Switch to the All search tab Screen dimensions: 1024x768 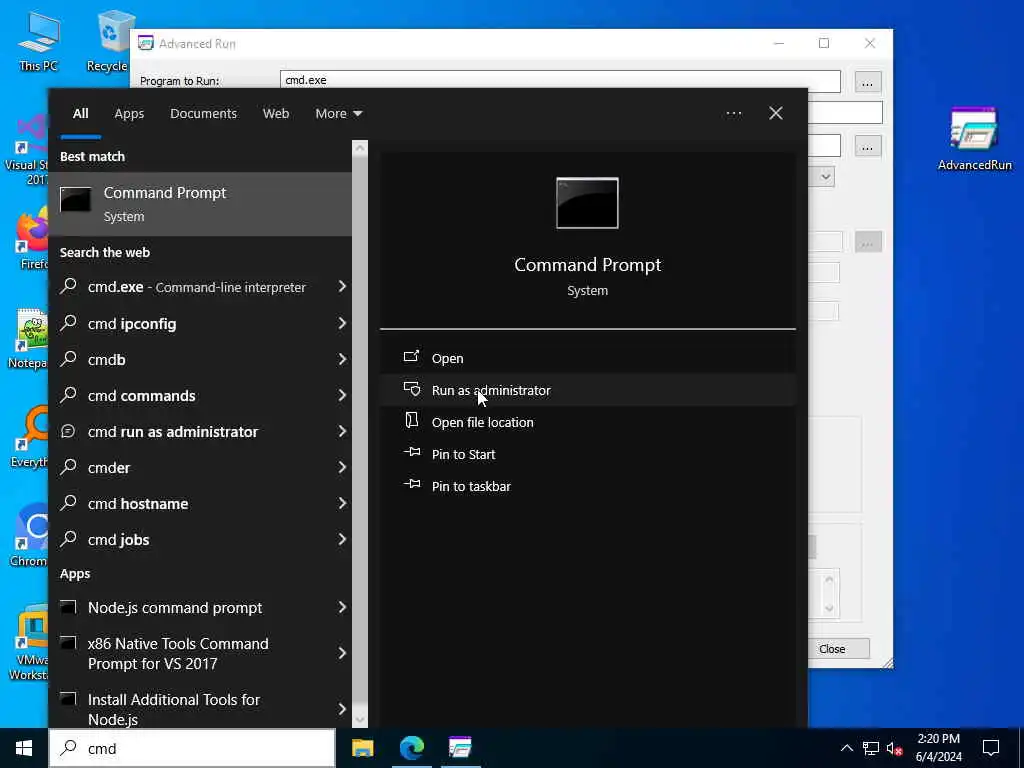[80, 114]
